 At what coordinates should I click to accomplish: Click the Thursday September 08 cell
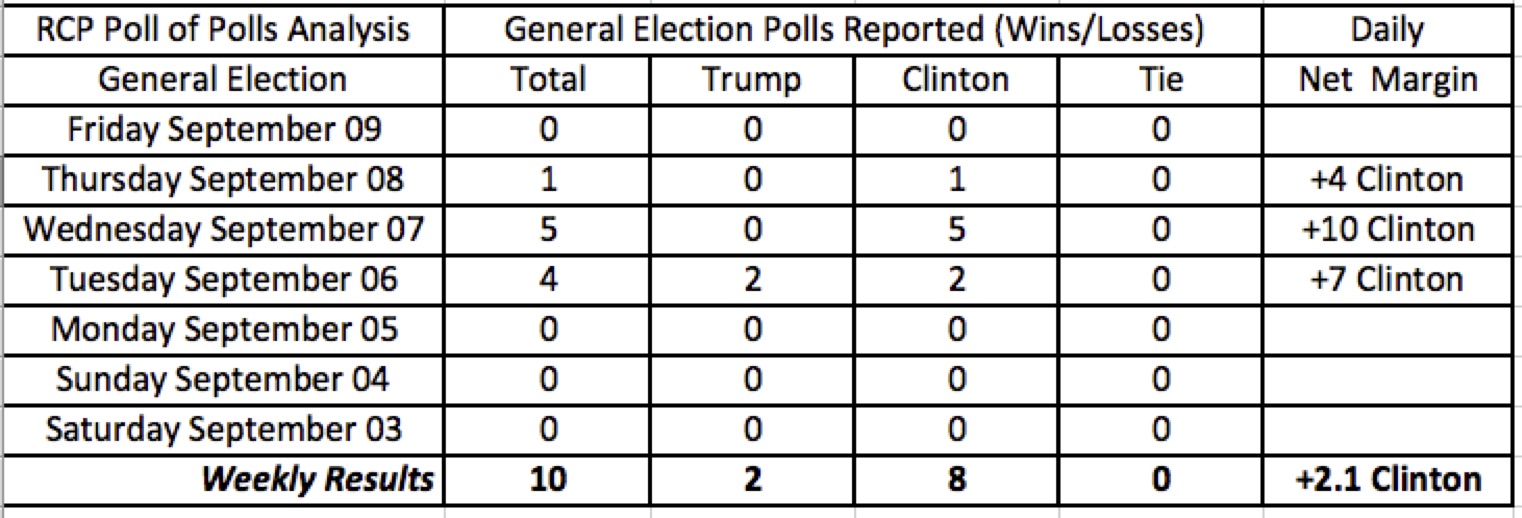coord(224,180)
